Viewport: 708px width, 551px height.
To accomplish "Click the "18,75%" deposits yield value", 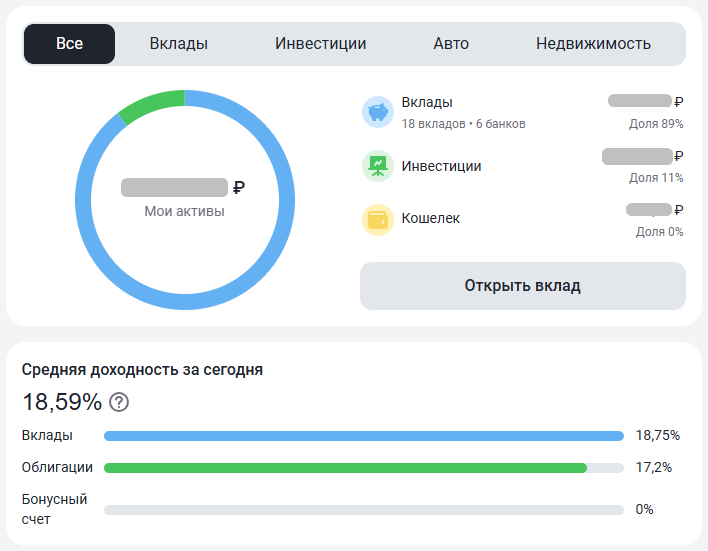I will pos(658,435).
